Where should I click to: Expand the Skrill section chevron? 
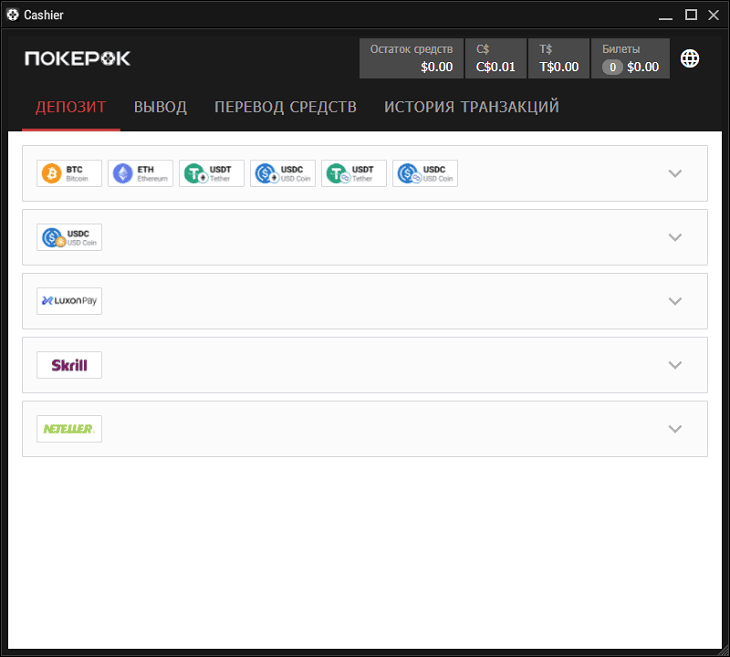click(675, 365)
